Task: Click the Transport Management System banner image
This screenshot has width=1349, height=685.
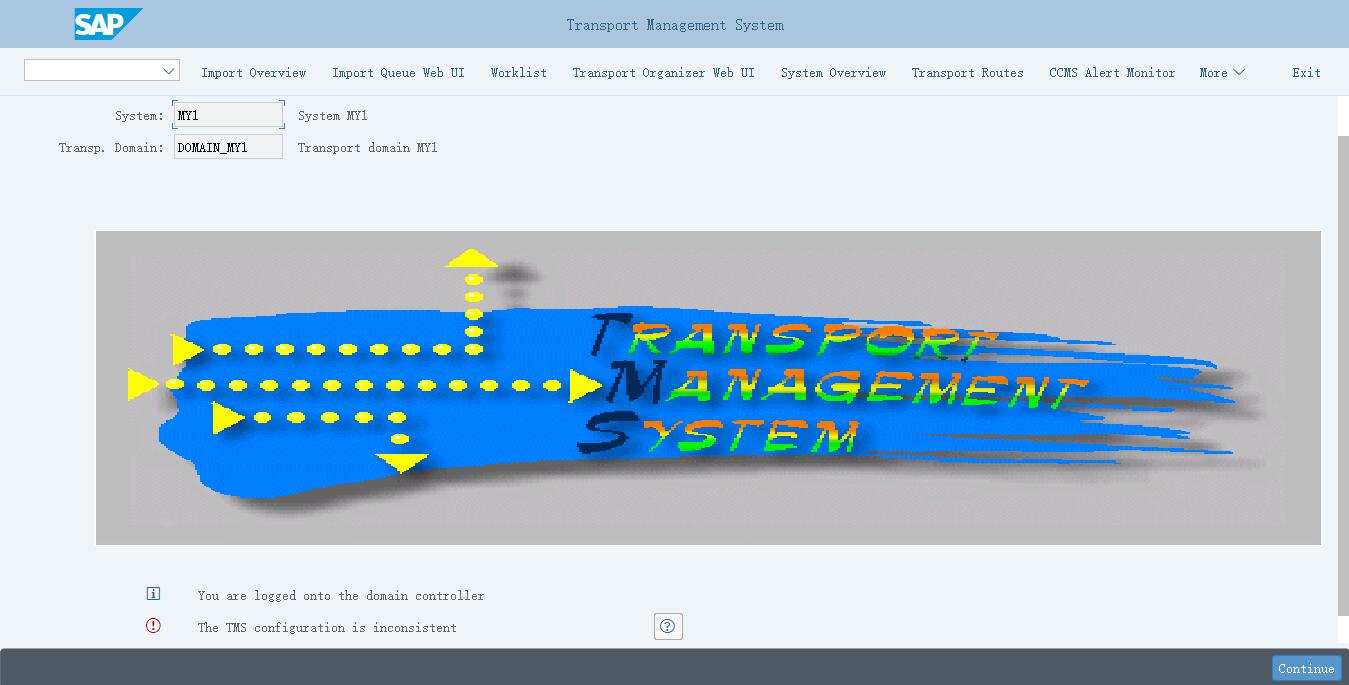Action: (x=708, y=388)
